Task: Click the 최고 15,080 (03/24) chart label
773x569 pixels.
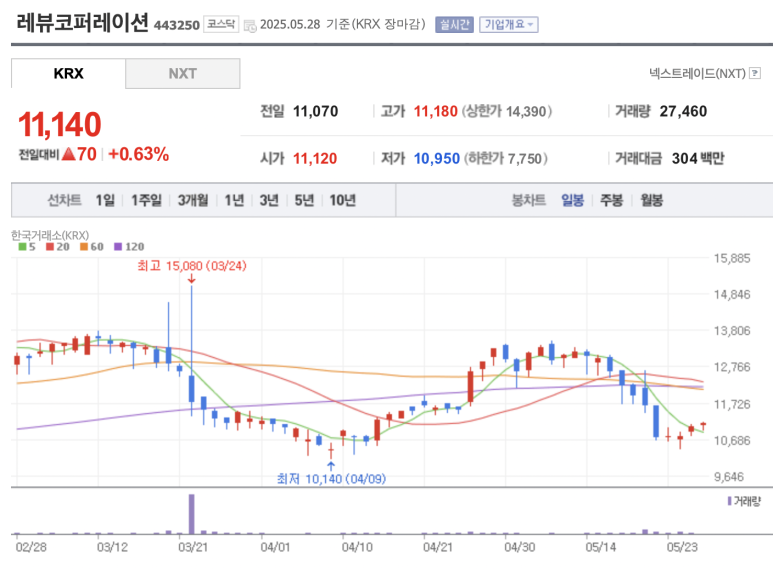Action: [192, 266]
